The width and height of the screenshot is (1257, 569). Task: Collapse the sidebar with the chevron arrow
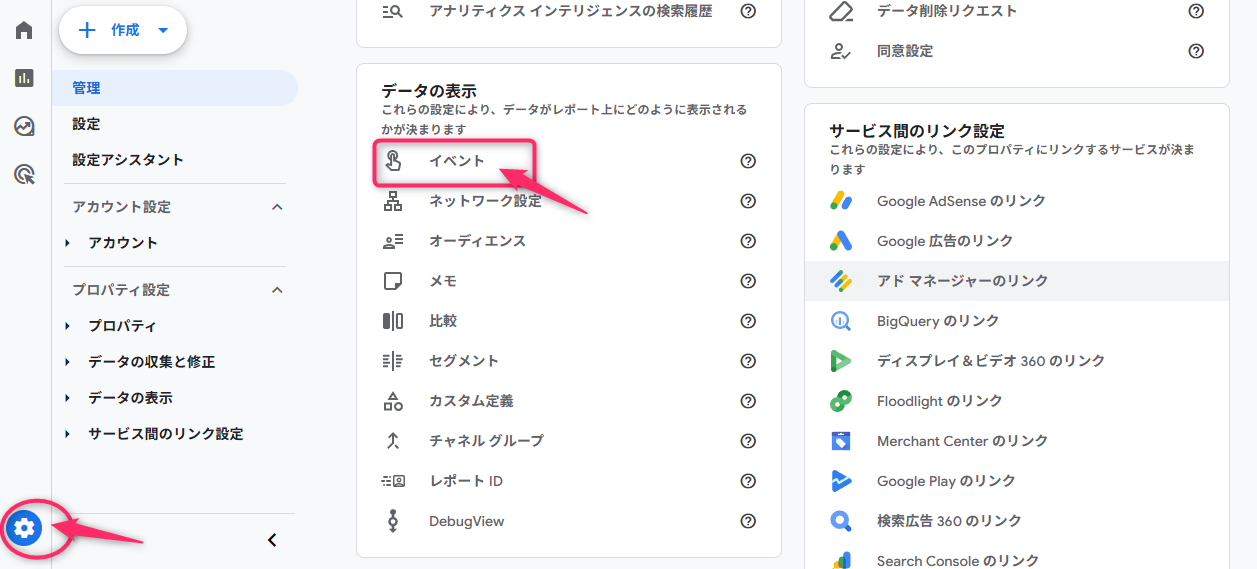(272, 540)
